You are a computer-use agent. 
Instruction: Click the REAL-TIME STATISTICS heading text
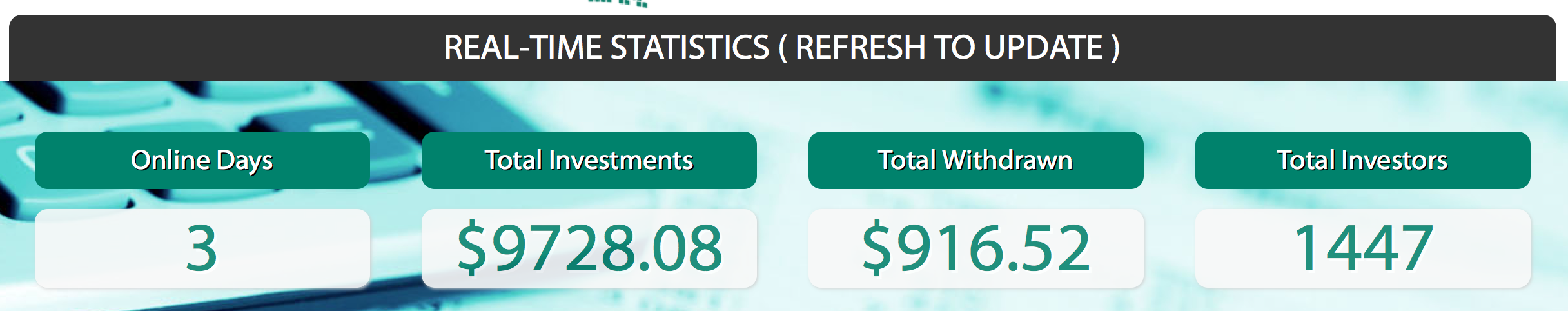pyautogui.click(x=606, y=48)
